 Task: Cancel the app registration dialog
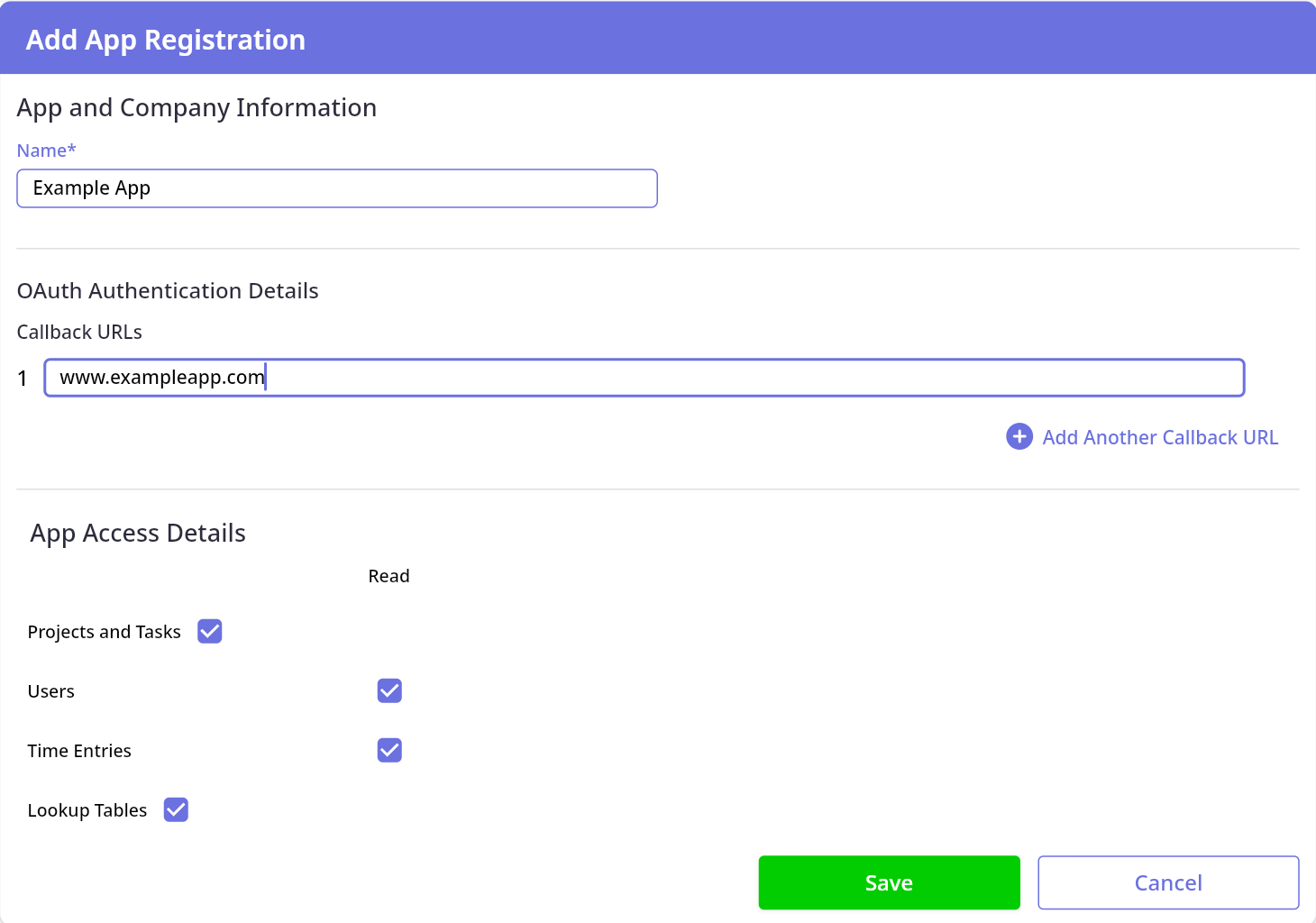[x=1167, y=882]
